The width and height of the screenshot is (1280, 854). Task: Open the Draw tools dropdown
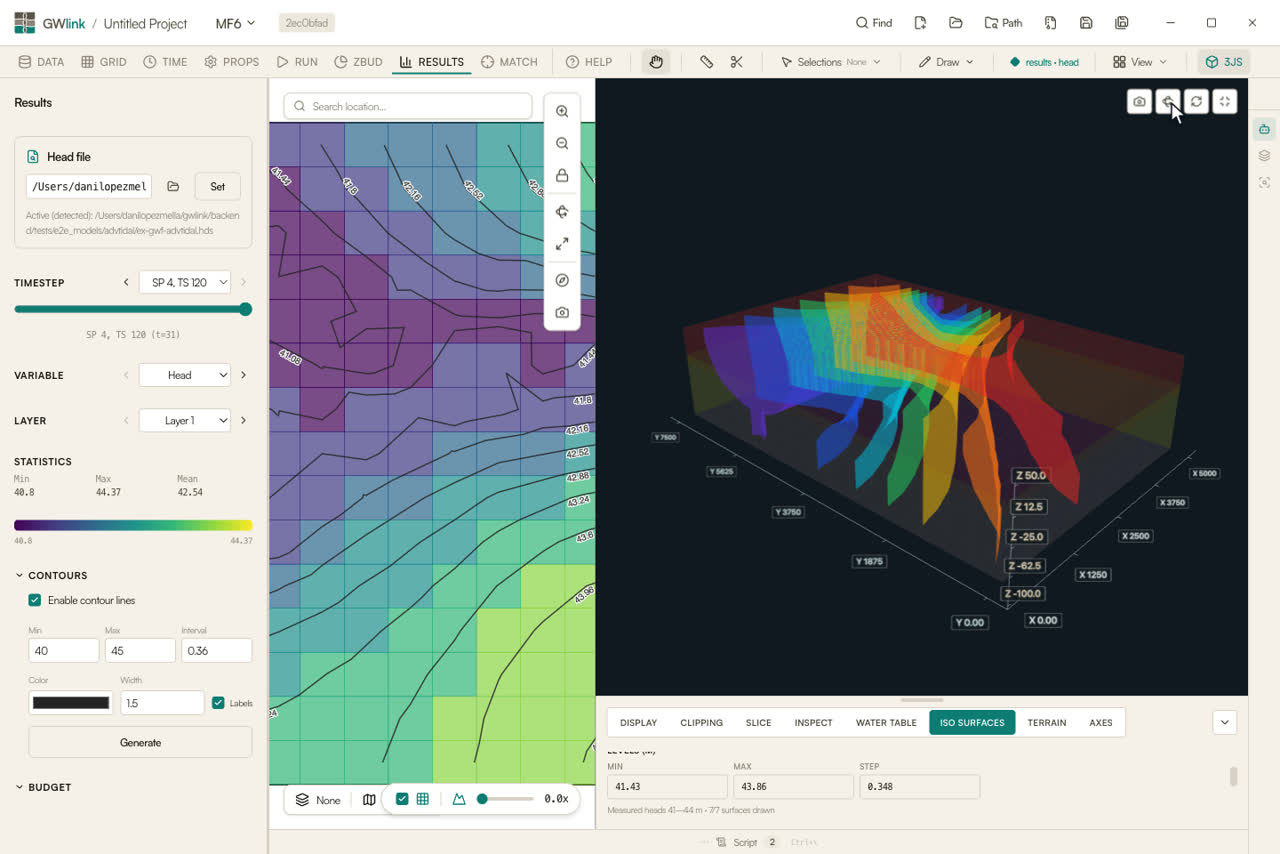[946, 62]
